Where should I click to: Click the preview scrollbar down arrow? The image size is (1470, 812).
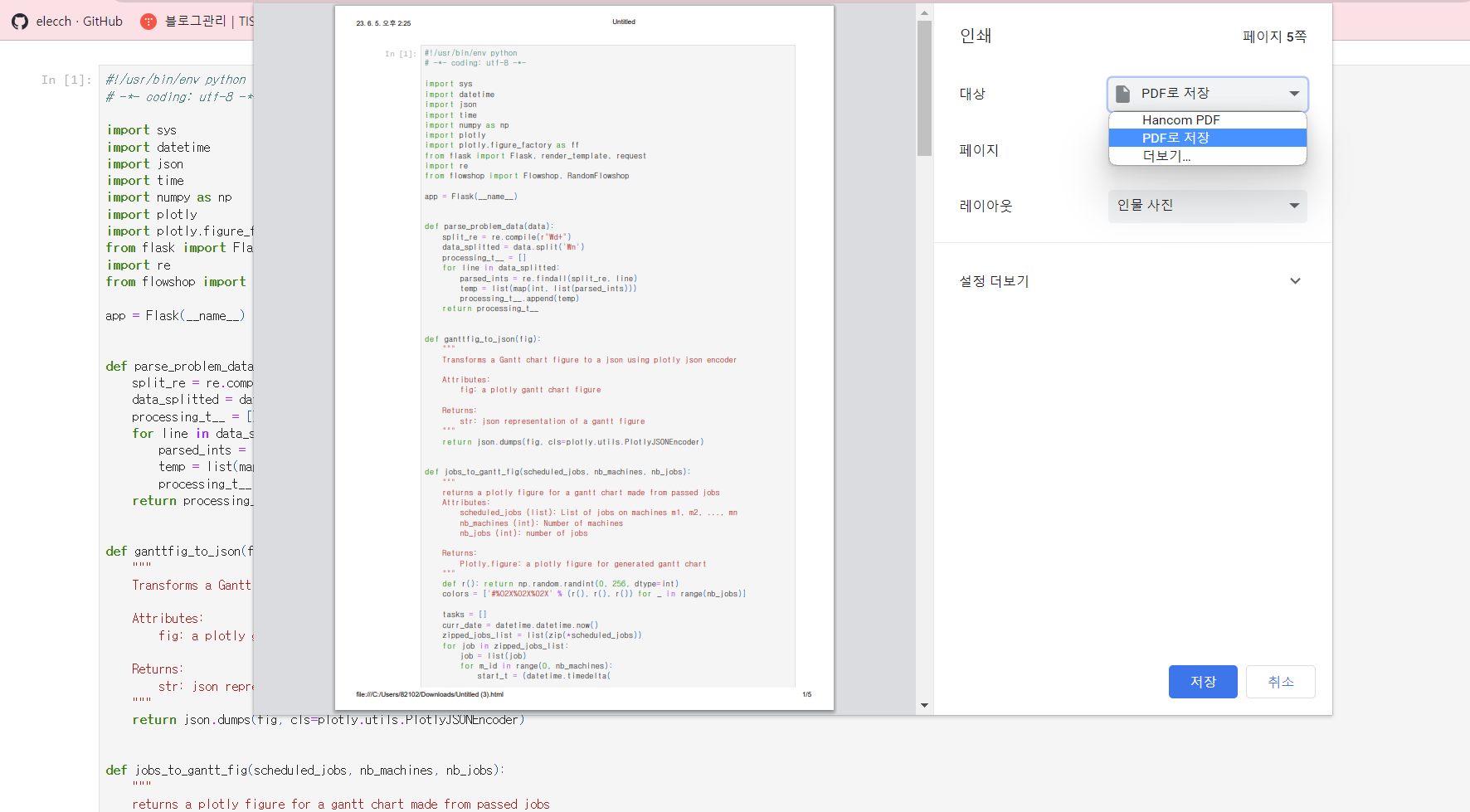click(924, 705)
